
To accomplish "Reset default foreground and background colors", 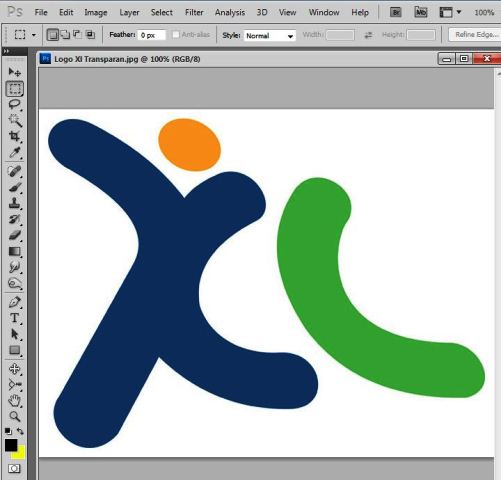I will click(8, 431).
